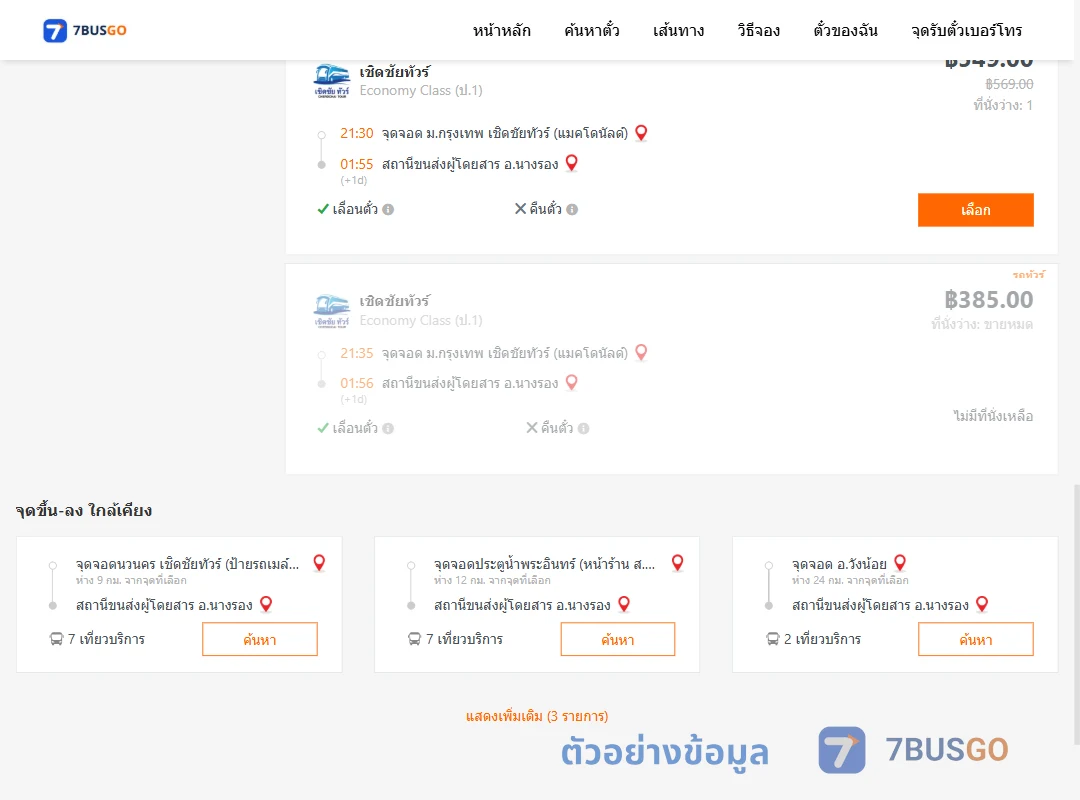Click info icon beside เลื่อนตั๋ว on 21:30 trip
This screenshot has height=800, width=1080.
(x=388, y=209)
